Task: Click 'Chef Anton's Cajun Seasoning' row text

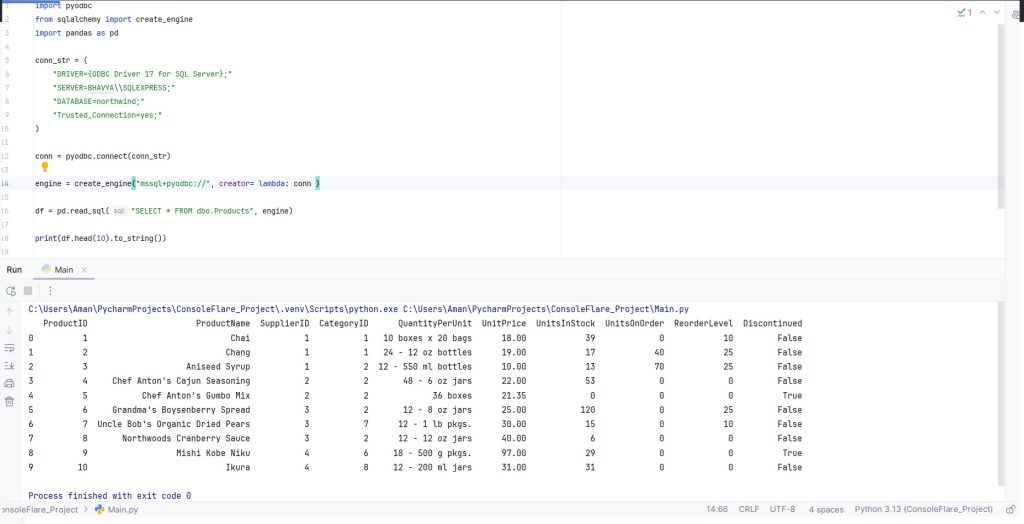Action: pos(181,381)
